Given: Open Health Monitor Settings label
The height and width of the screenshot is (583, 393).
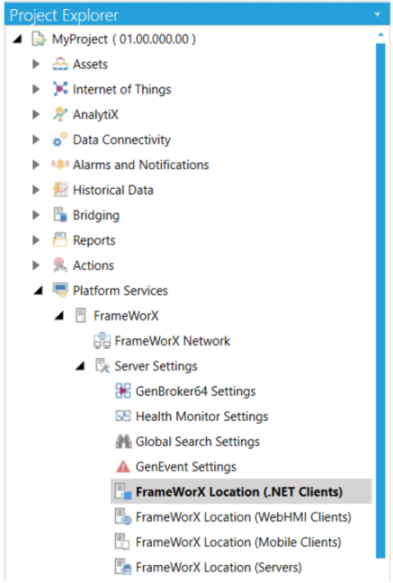Looking at the screenshot, I should [202, 416].
